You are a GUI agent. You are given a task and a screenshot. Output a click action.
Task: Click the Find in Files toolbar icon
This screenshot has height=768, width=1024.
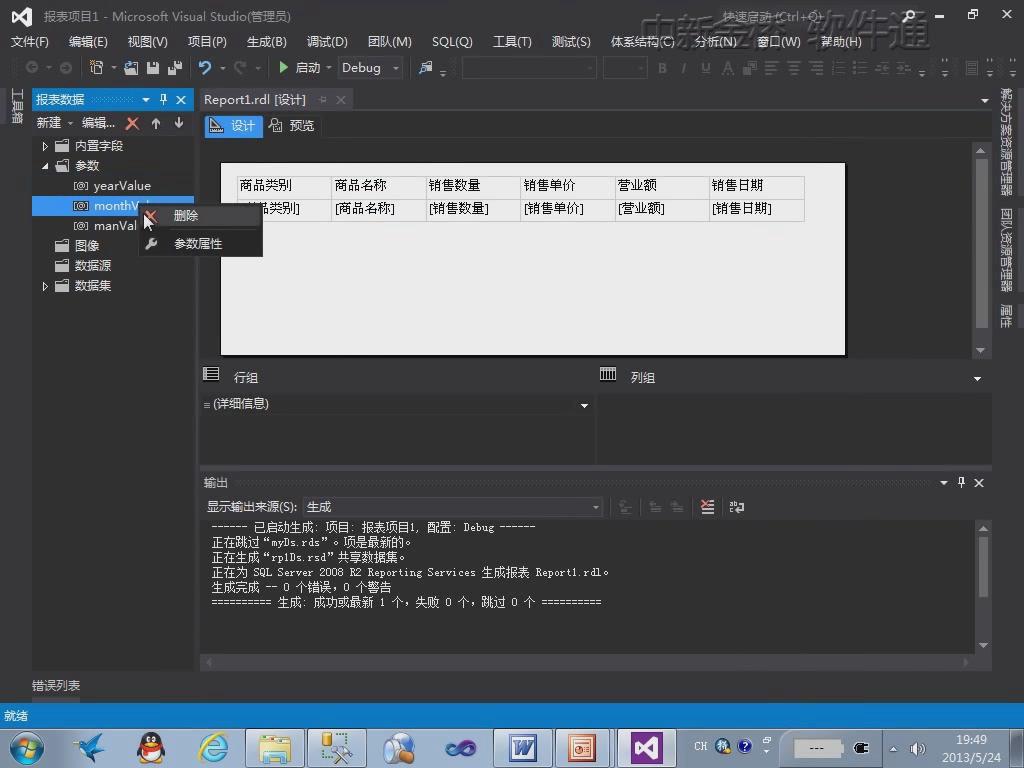426,67
